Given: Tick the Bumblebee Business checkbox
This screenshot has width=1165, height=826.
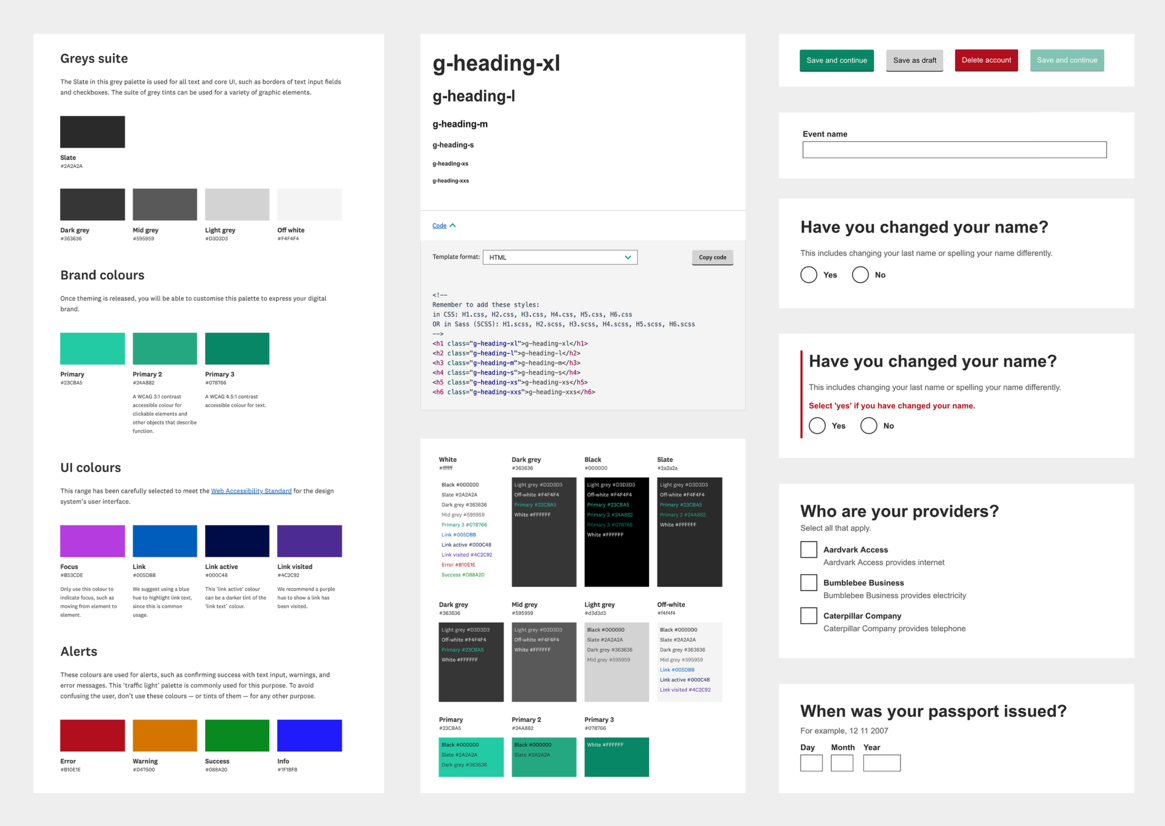Looking at the screenshot, I should [x=809, y=582].
